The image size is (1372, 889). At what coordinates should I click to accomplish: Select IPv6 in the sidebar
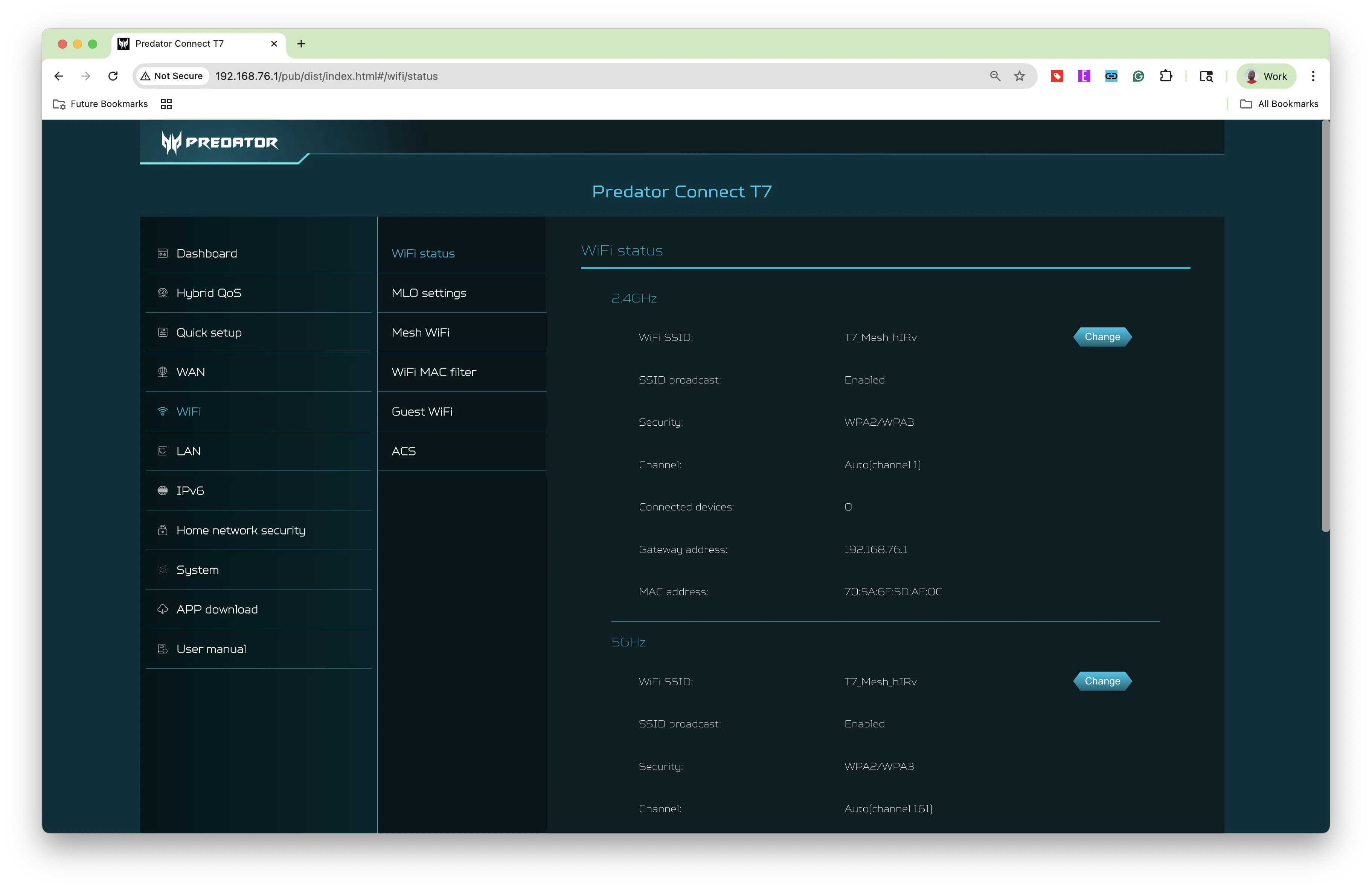click(258, 490)
